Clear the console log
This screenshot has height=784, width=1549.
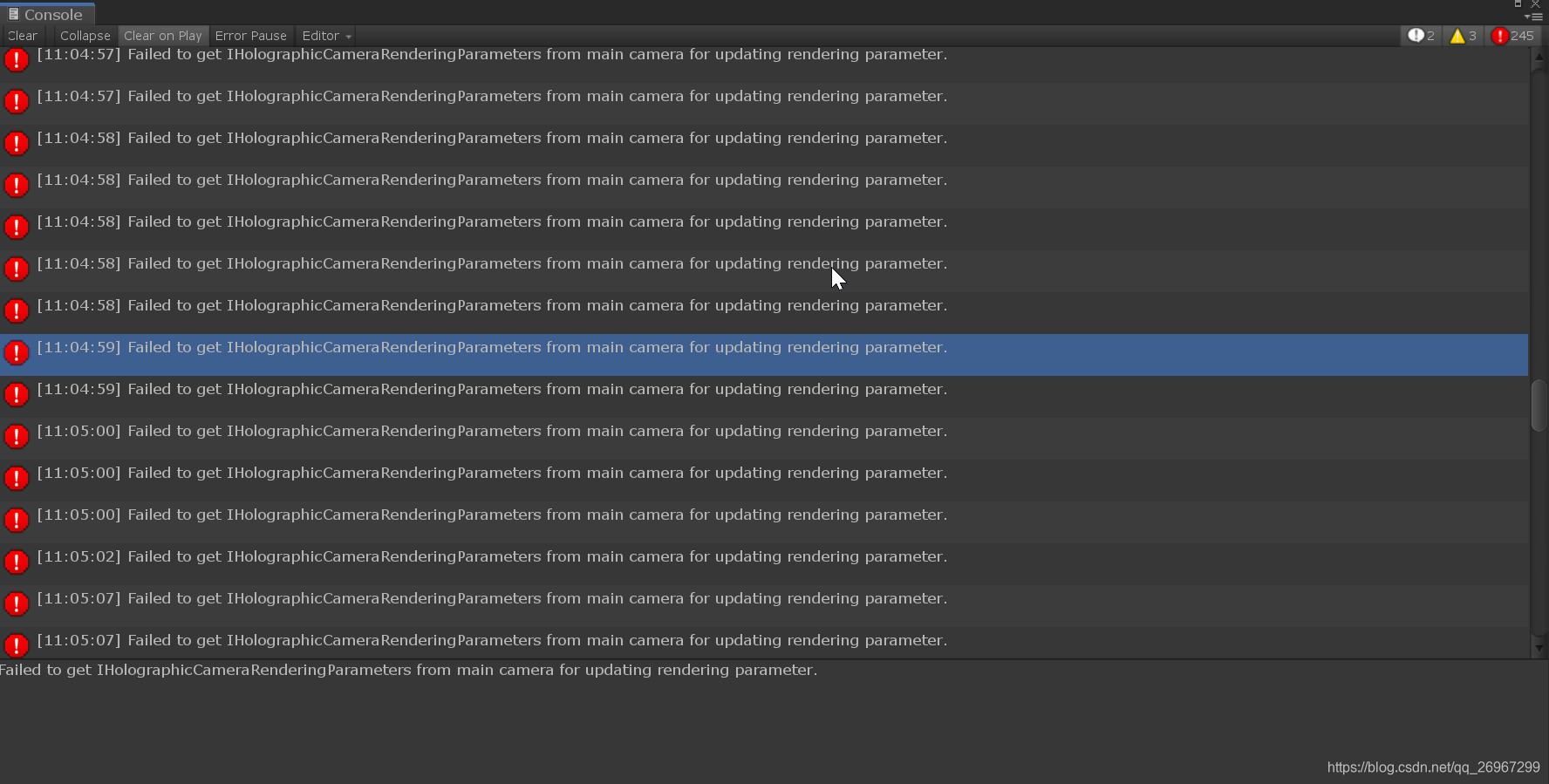22,36
